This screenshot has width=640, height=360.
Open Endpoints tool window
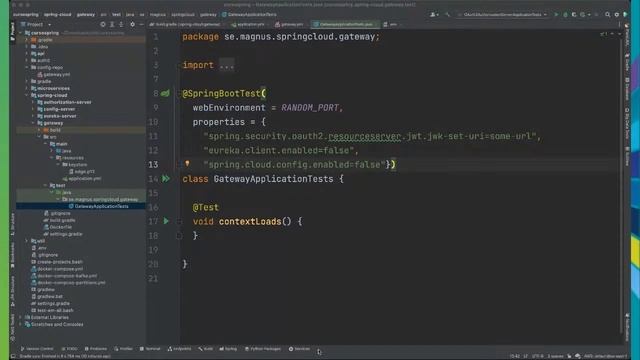[x=180, y=349]
